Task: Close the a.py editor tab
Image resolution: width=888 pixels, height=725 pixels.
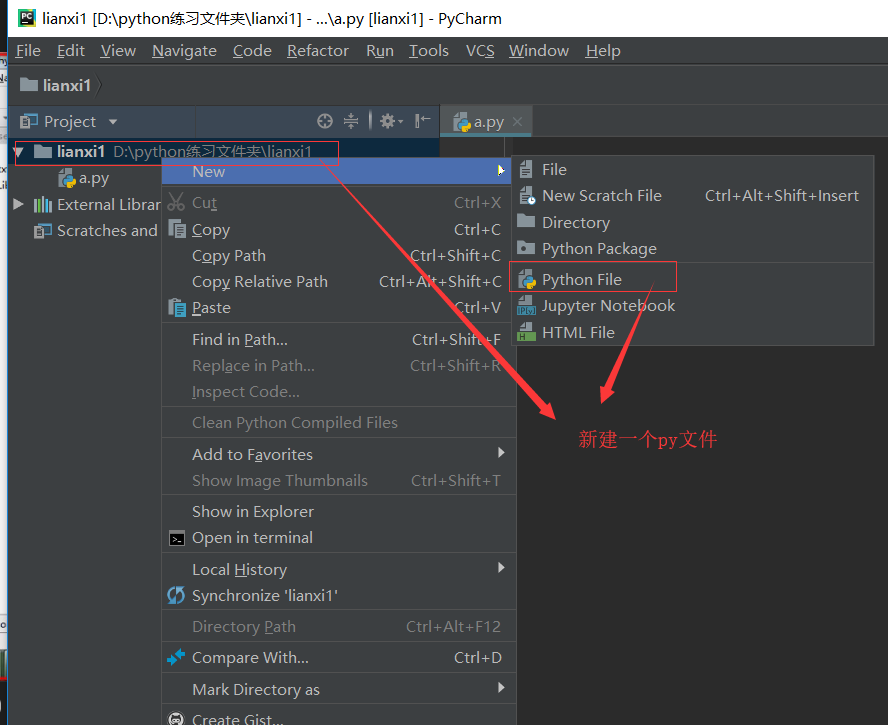Action: pos(517,122)
